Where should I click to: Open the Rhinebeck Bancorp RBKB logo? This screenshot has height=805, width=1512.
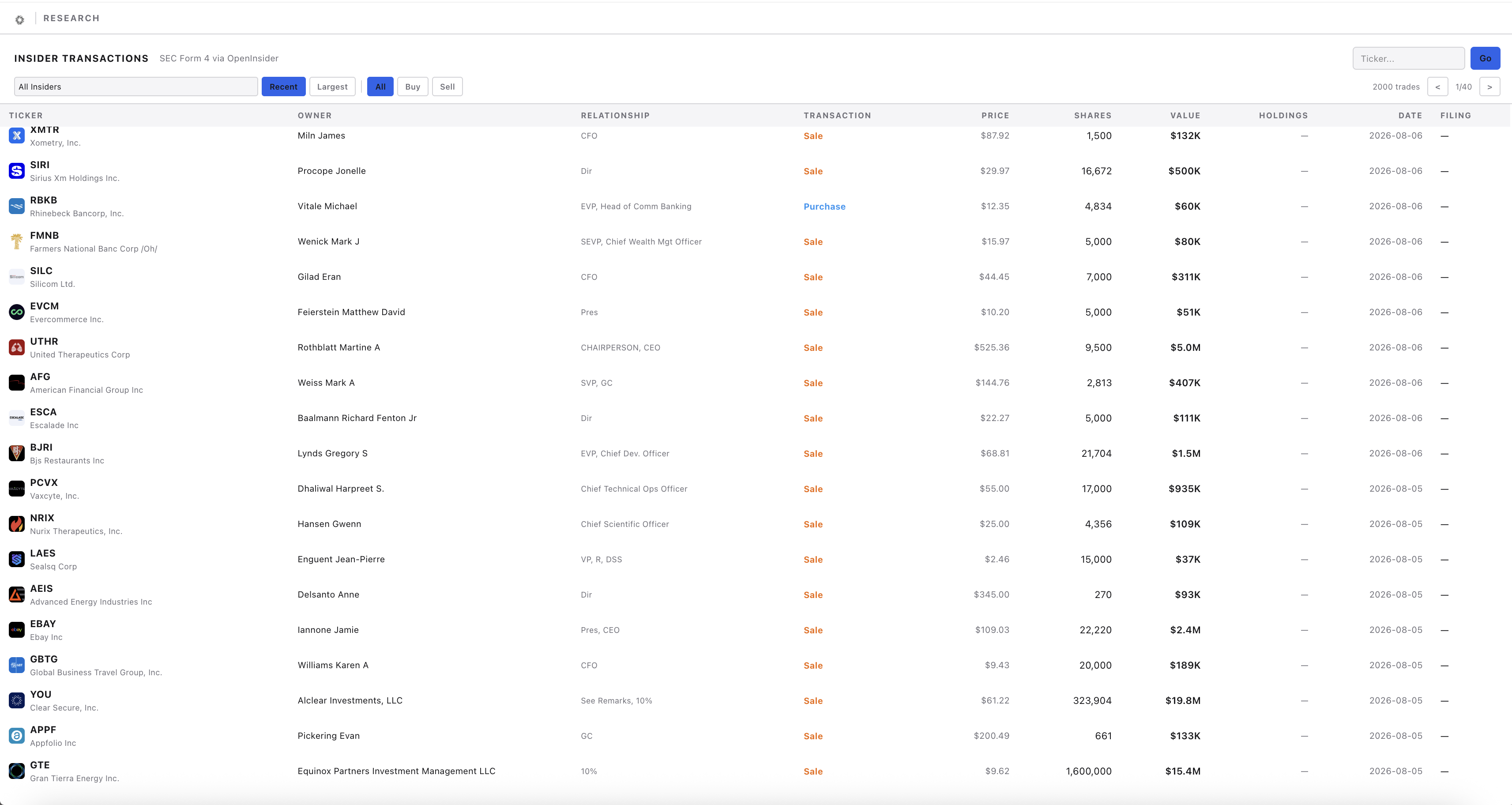point(16,206)
